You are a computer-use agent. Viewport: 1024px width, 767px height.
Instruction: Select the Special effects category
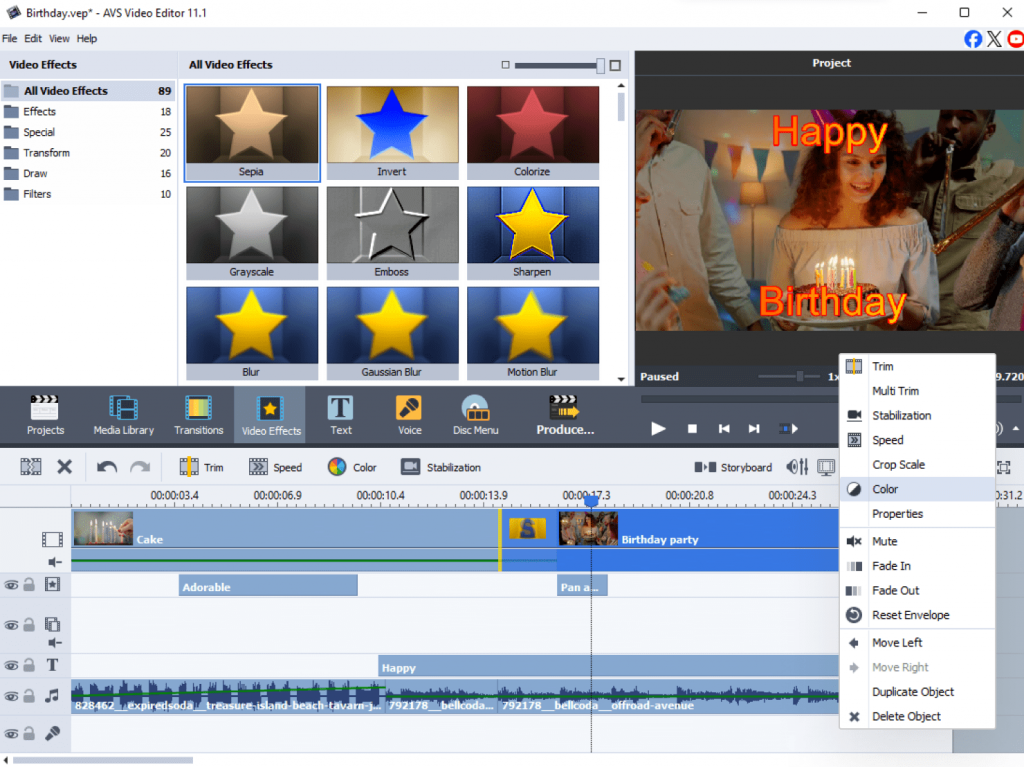(39, 132)
